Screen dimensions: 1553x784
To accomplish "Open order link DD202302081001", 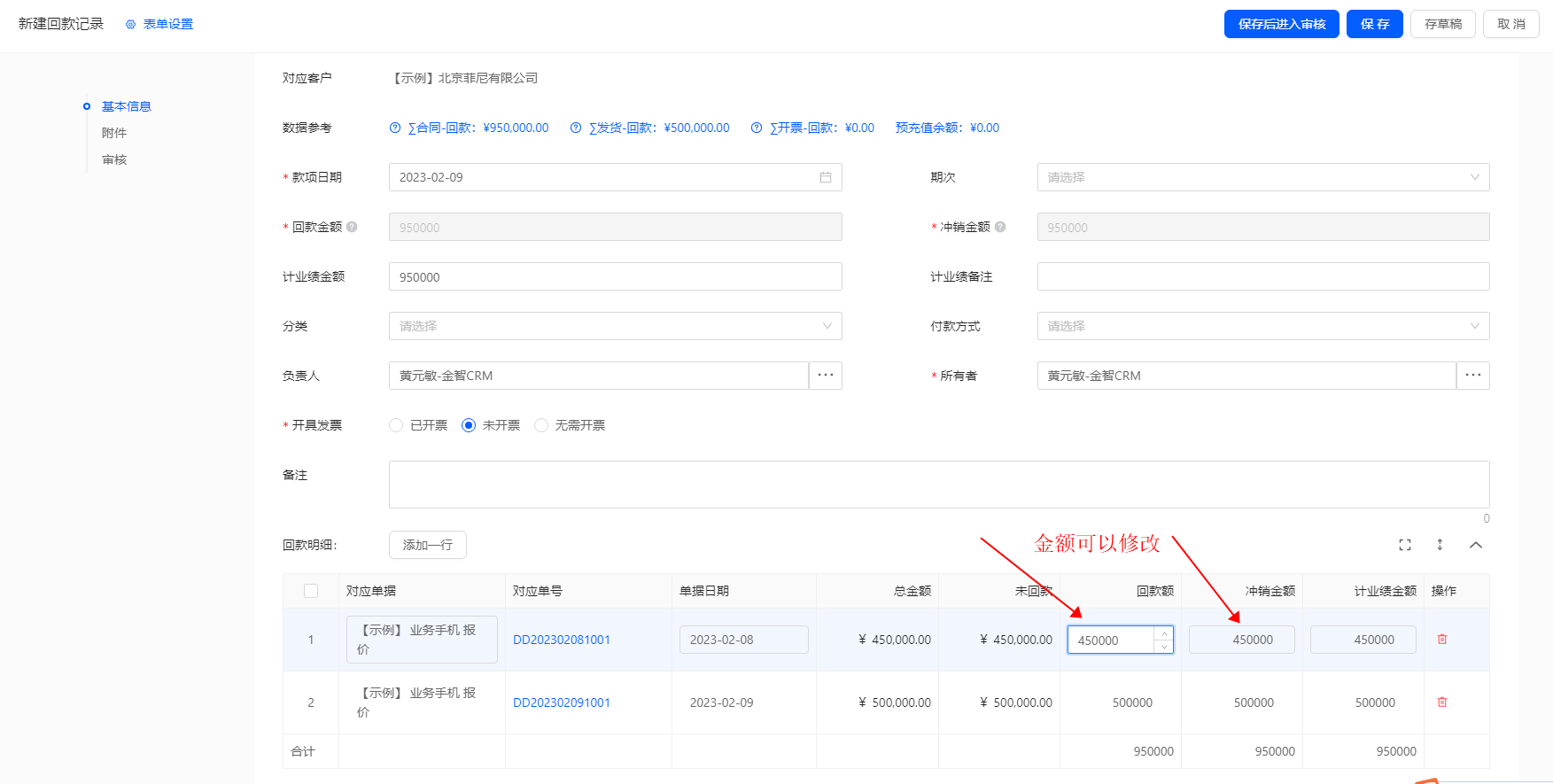I will pos(562,640).
